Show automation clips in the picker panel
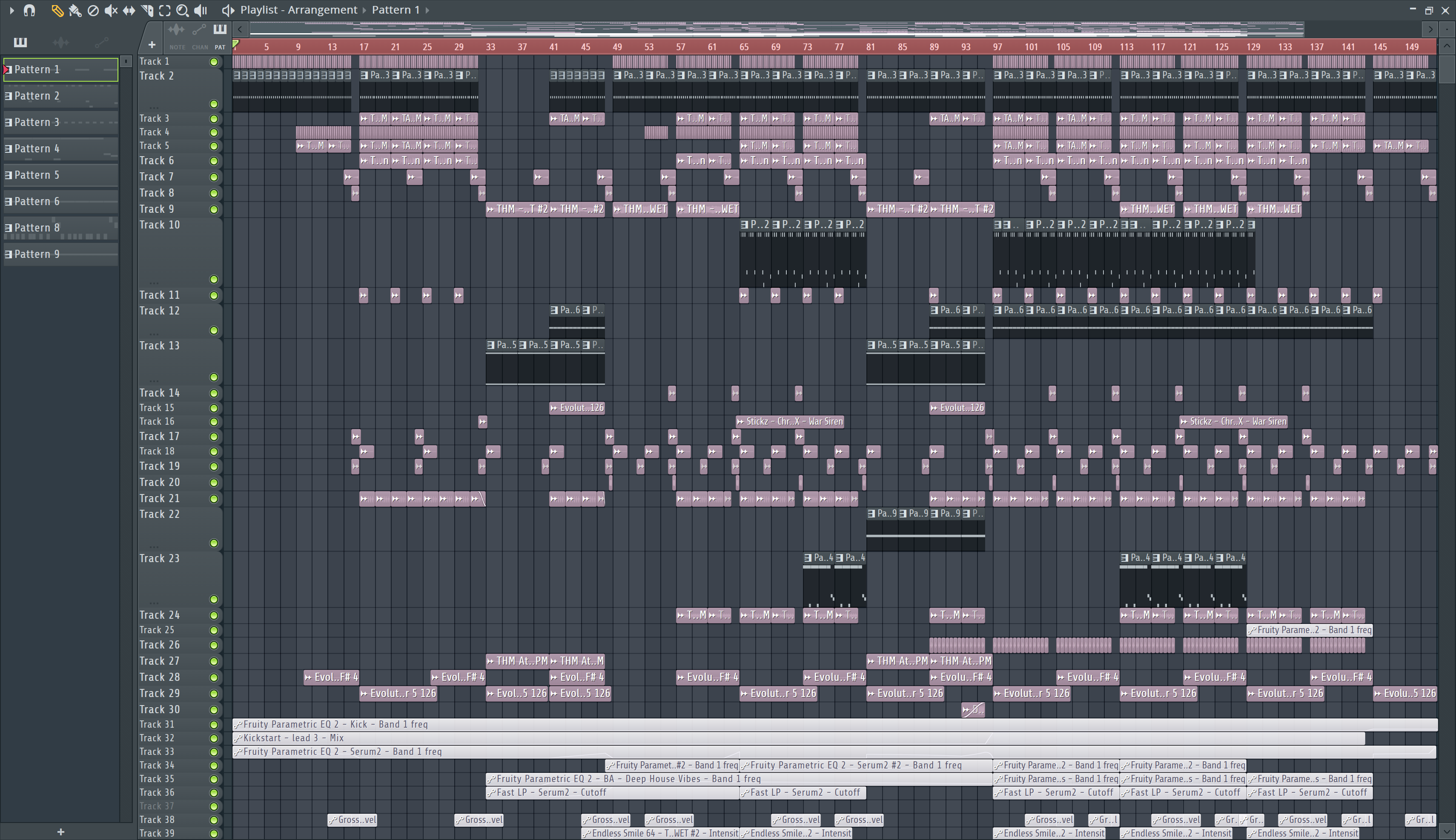This screenshot has height=840, width=1456. (x=101, y=42)
